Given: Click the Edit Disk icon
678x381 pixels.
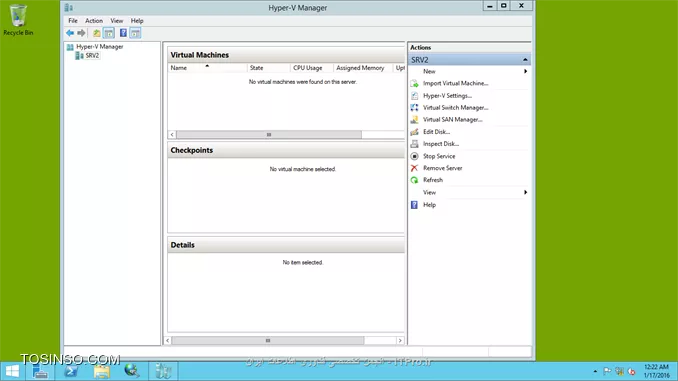Looking at the screenshot, I should 414,132.
